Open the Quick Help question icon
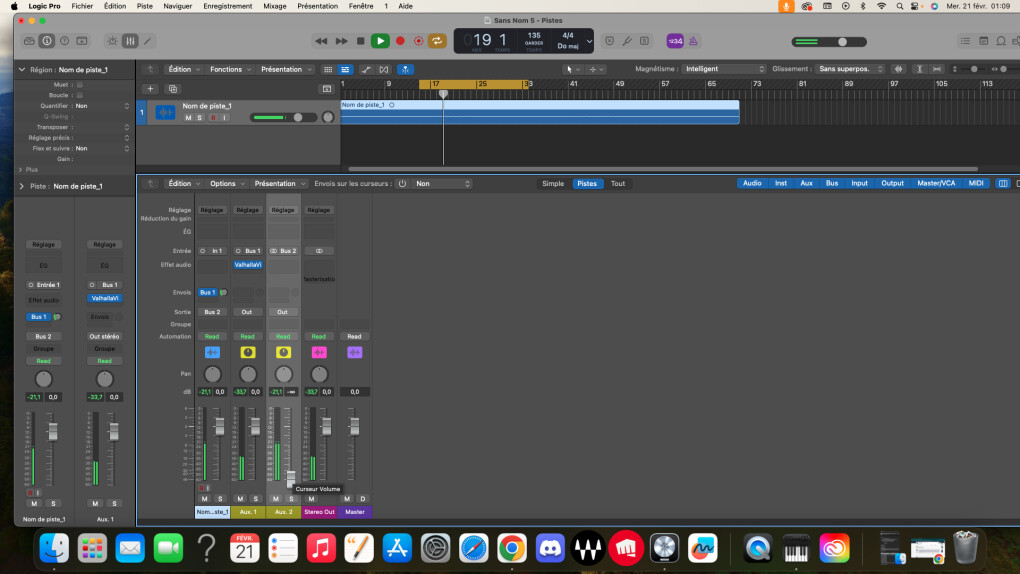 tap(64, 41)
